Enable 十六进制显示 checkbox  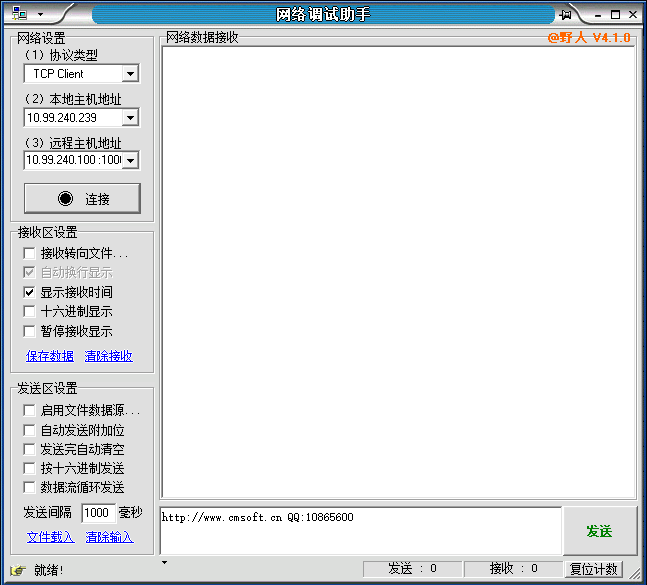click(x=29, y=311)
